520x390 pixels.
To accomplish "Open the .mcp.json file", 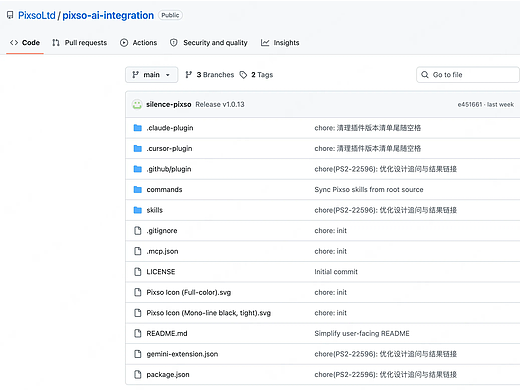I will 162,251.
